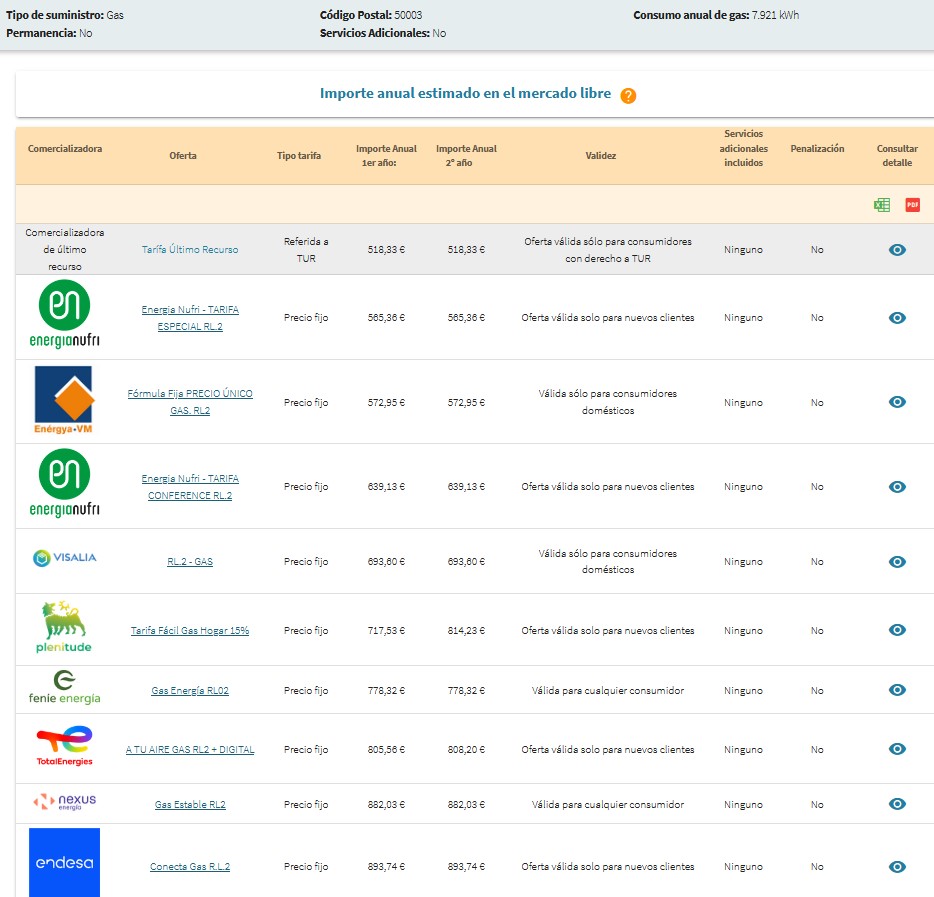View details of Gas Estable RL2 offer
Viewport: 934px width, 897px height.
(897, 804)
